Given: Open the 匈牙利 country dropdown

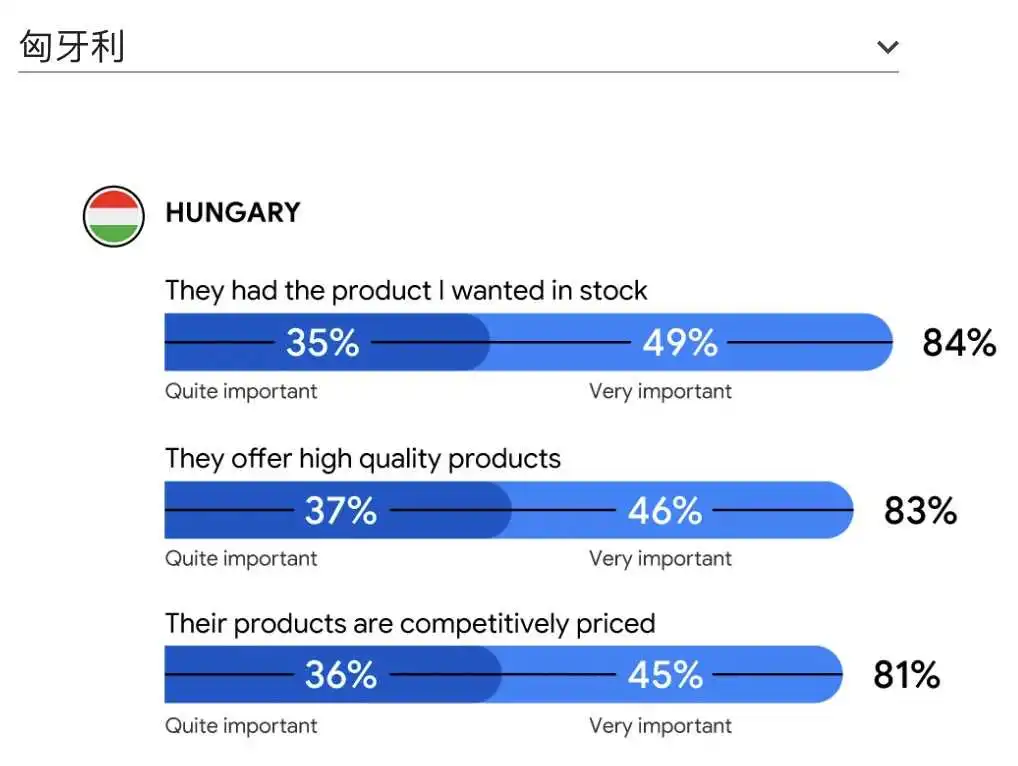Looking at the screenshot, I should click(x=458, y=47).
